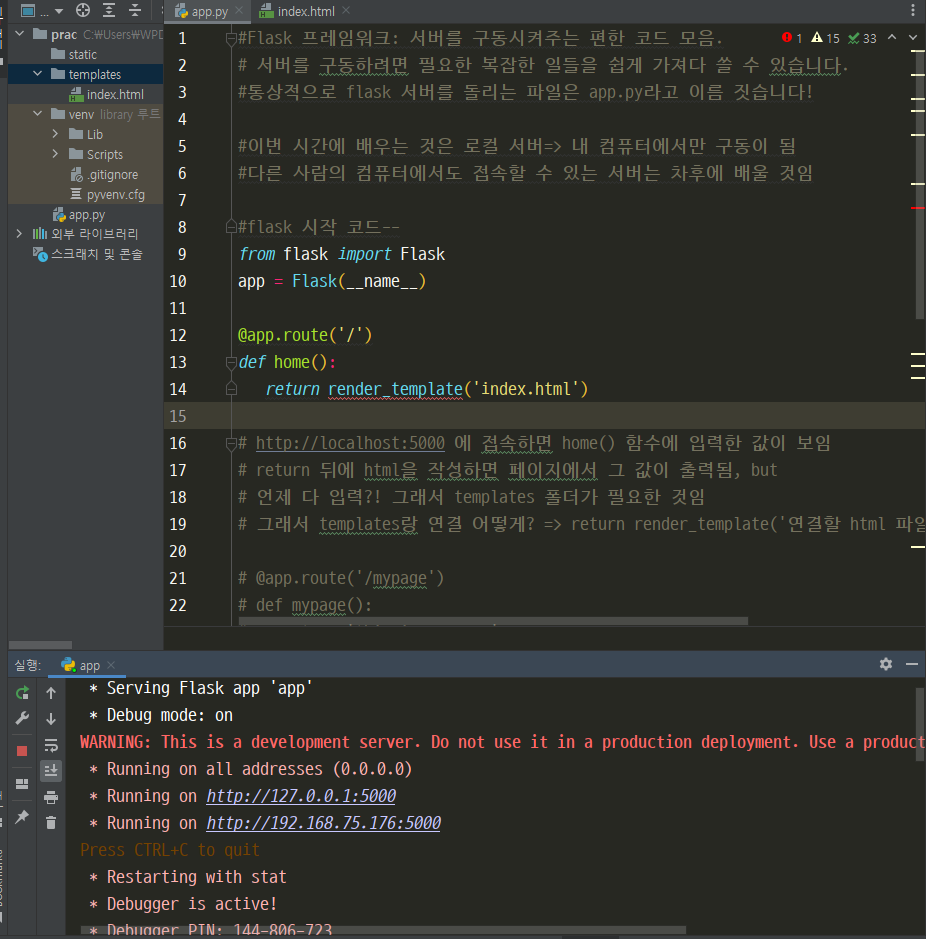Close the app.py editor tab
Screen dimensions: 926x939
239,10
